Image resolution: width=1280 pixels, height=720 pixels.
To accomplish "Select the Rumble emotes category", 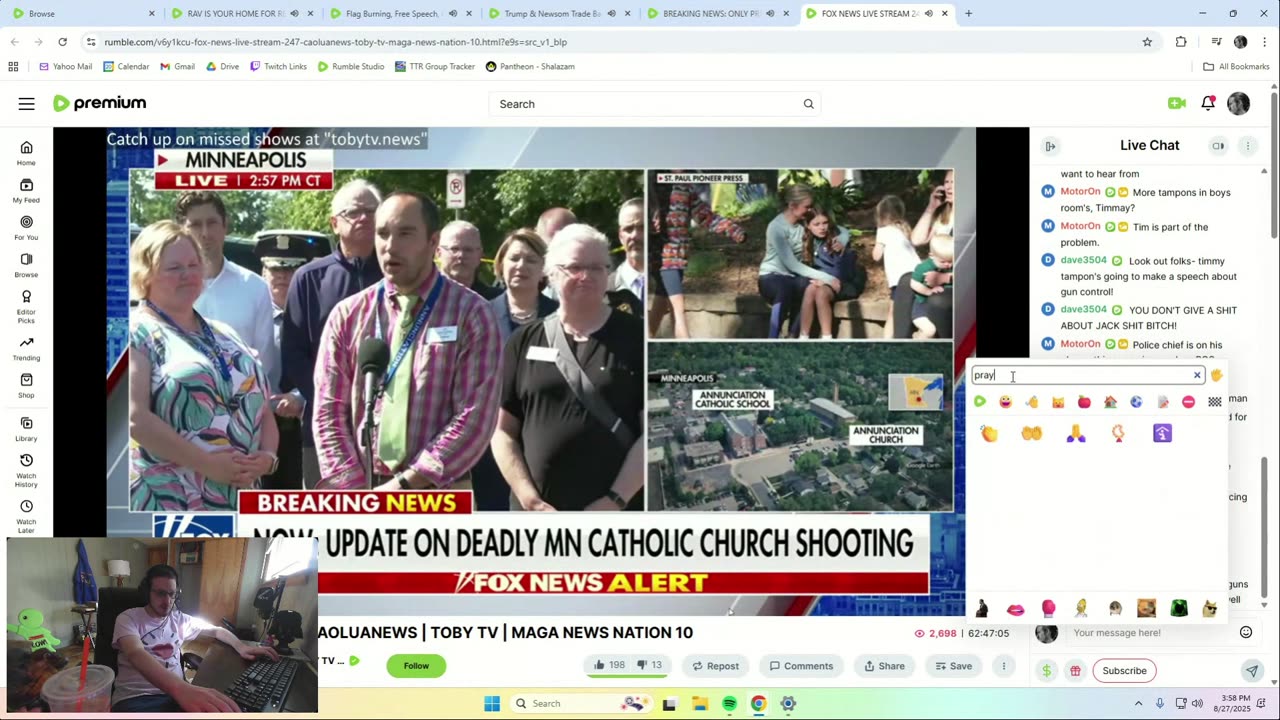I will pyautogui.click(x=979, y=402).
